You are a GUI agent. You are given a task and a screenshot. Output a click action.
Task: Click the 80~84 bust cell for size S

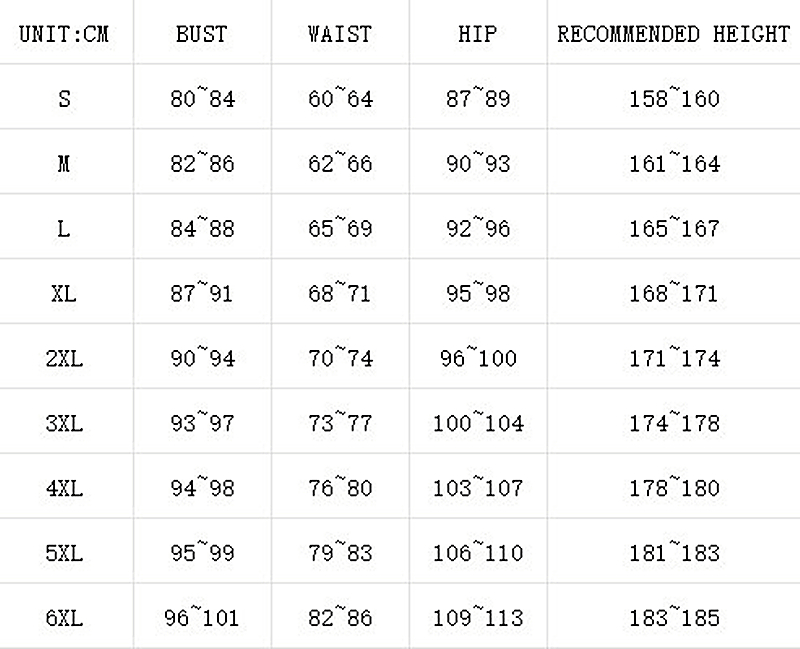tap(201, 99)
